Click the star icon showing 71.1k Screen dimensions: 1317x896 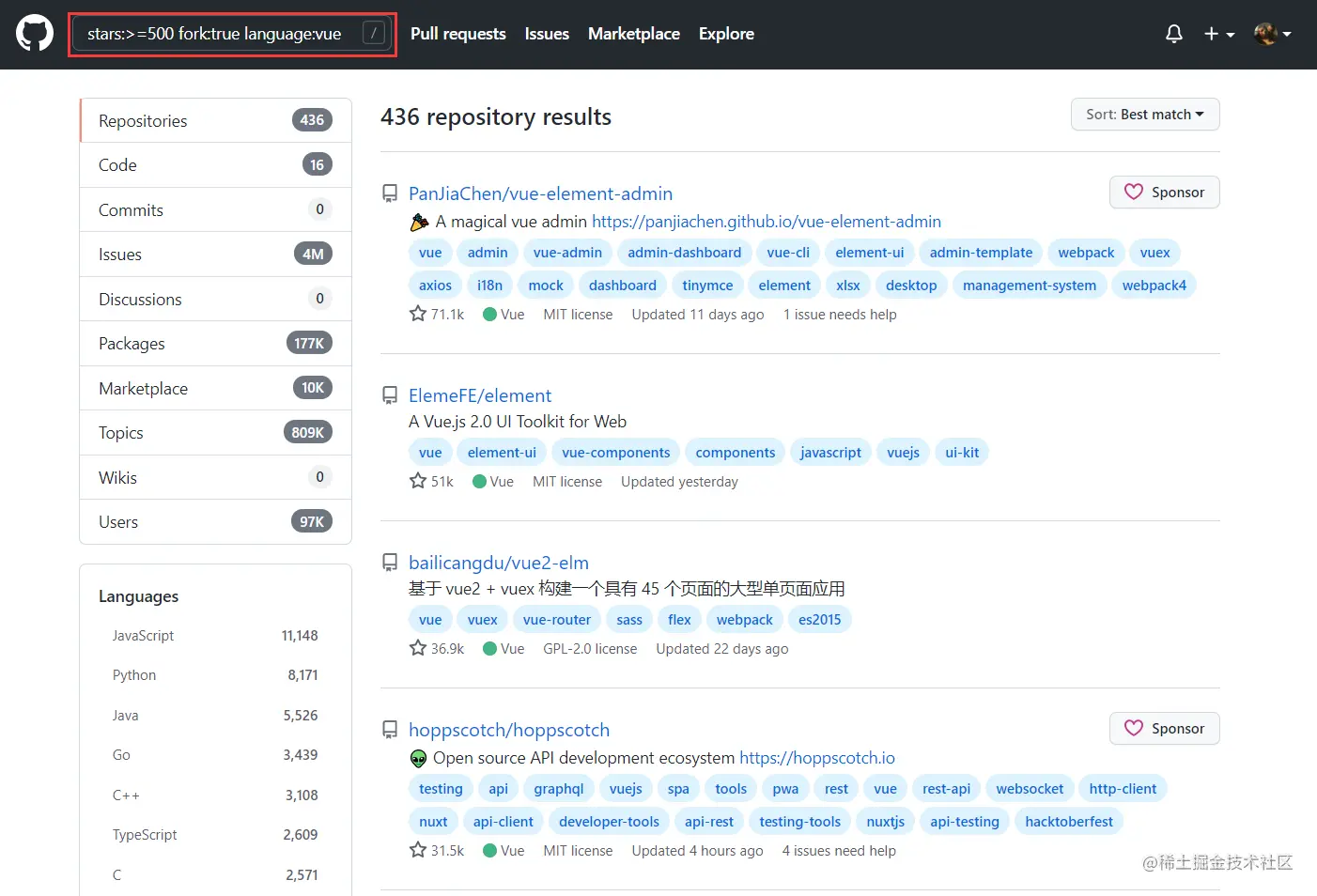coord(418,314)
